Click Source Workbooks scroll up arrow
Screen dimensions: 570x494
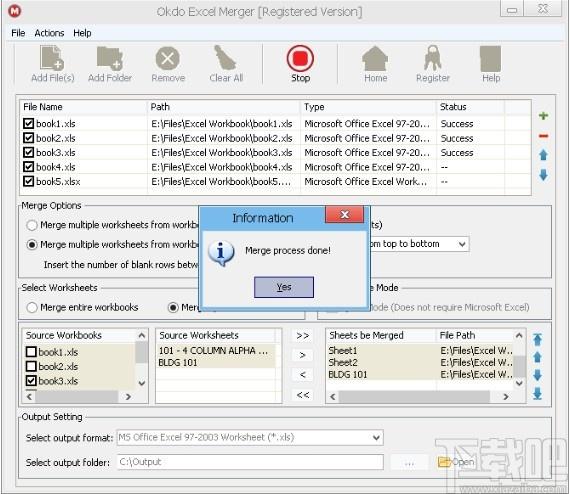[x=142, y=335]
